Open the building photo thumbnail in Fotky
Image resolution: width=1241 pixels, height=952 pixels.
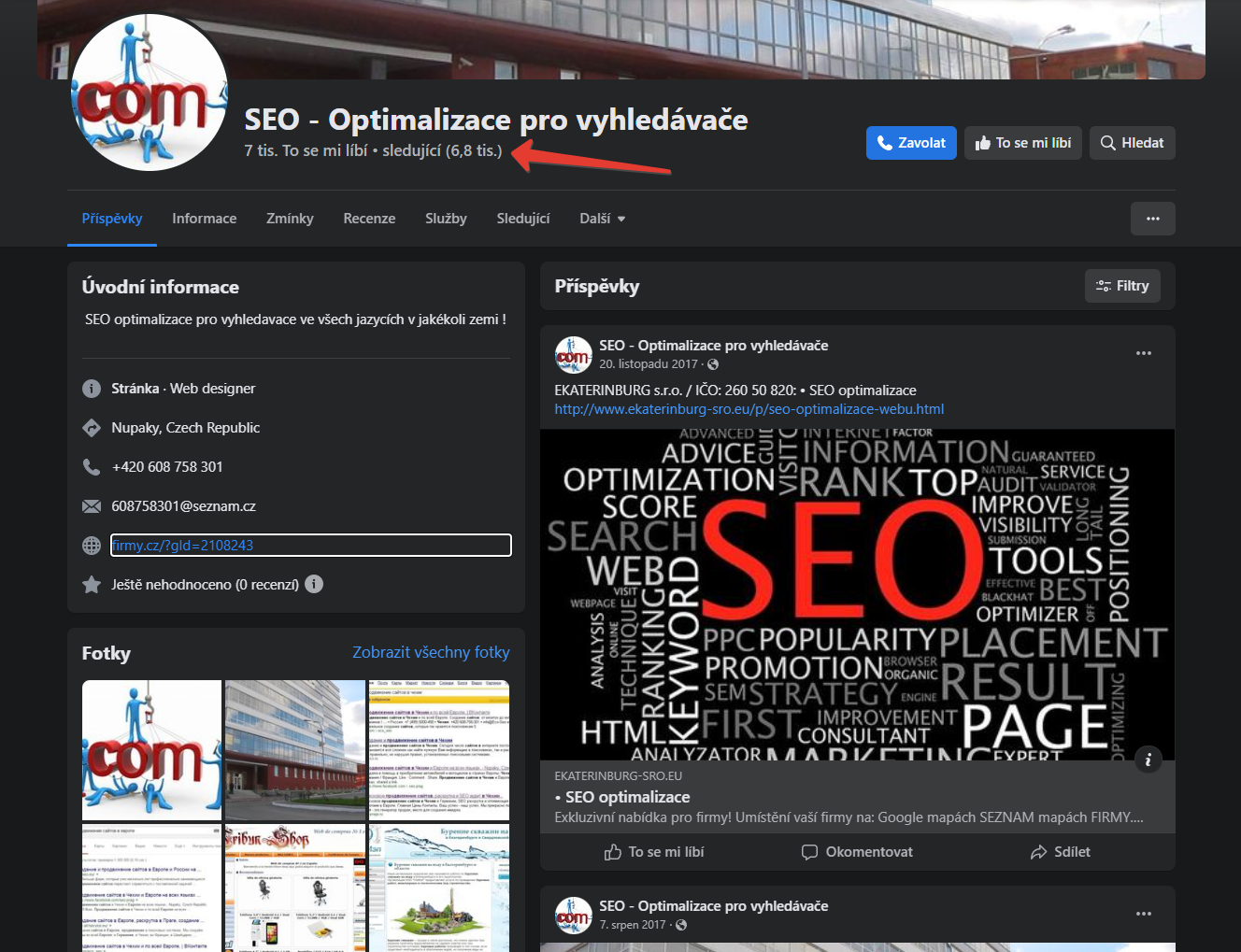point(295,750)
